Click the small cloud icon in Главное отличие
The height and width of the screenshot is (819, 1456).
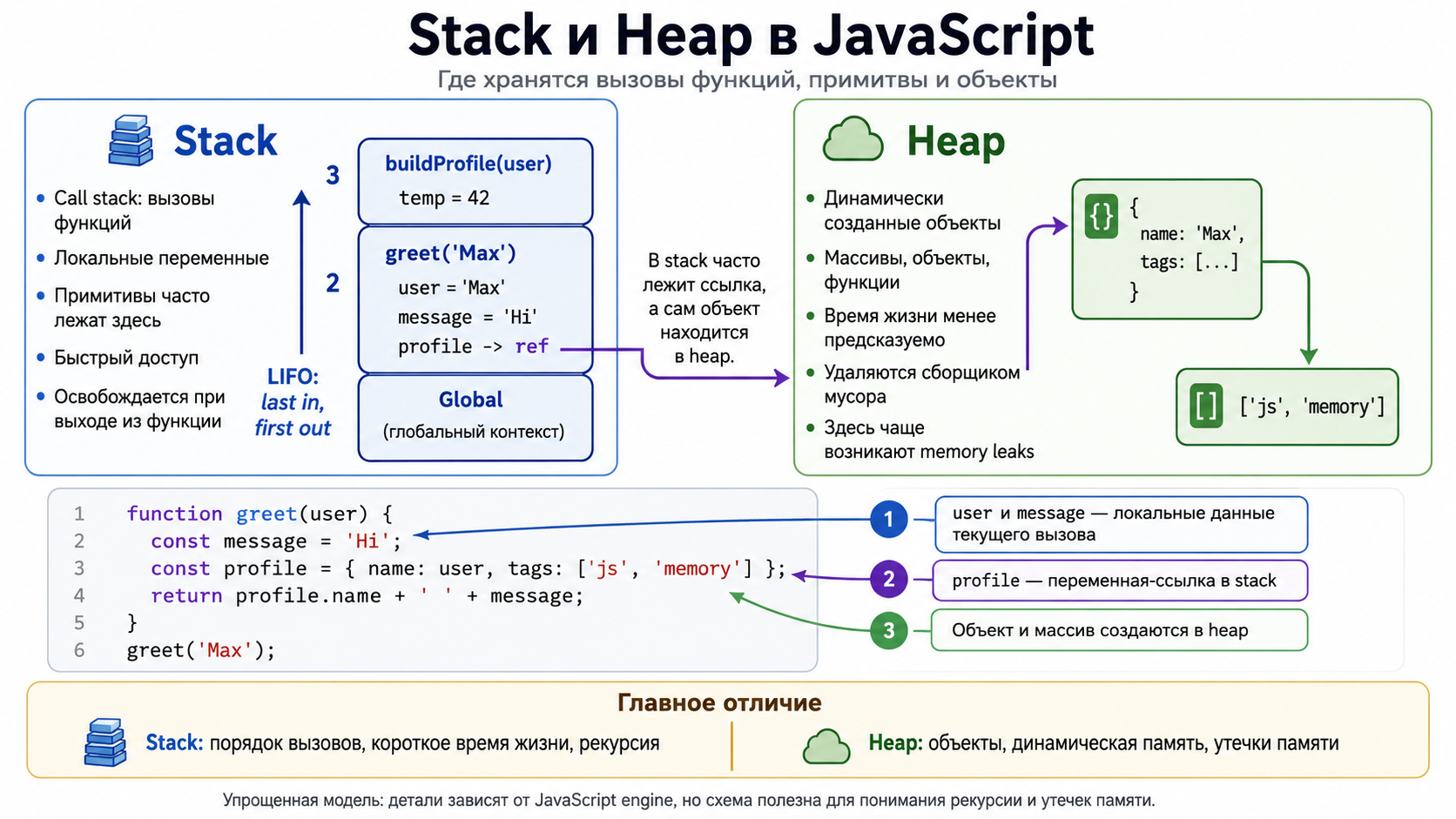pos(826,746)
